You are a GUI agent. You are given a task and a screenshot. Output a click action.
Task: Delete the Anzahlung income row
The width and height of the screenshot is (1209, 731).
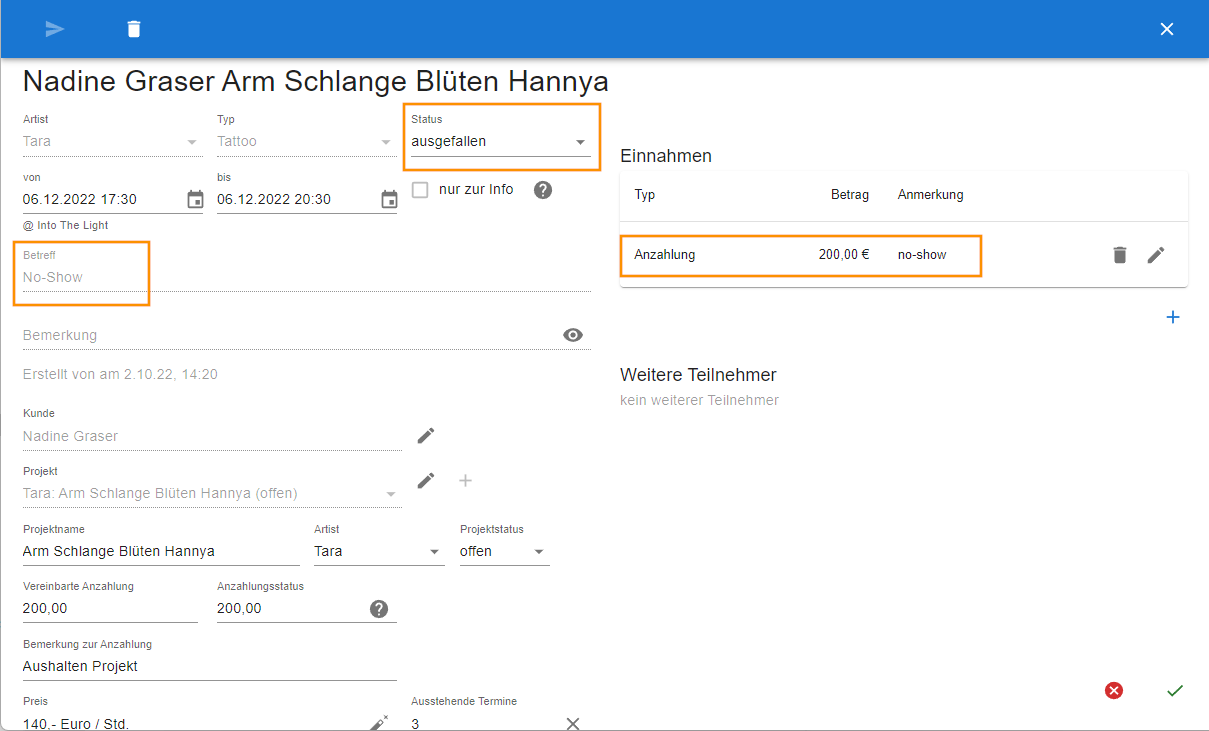coord(1120,255)
